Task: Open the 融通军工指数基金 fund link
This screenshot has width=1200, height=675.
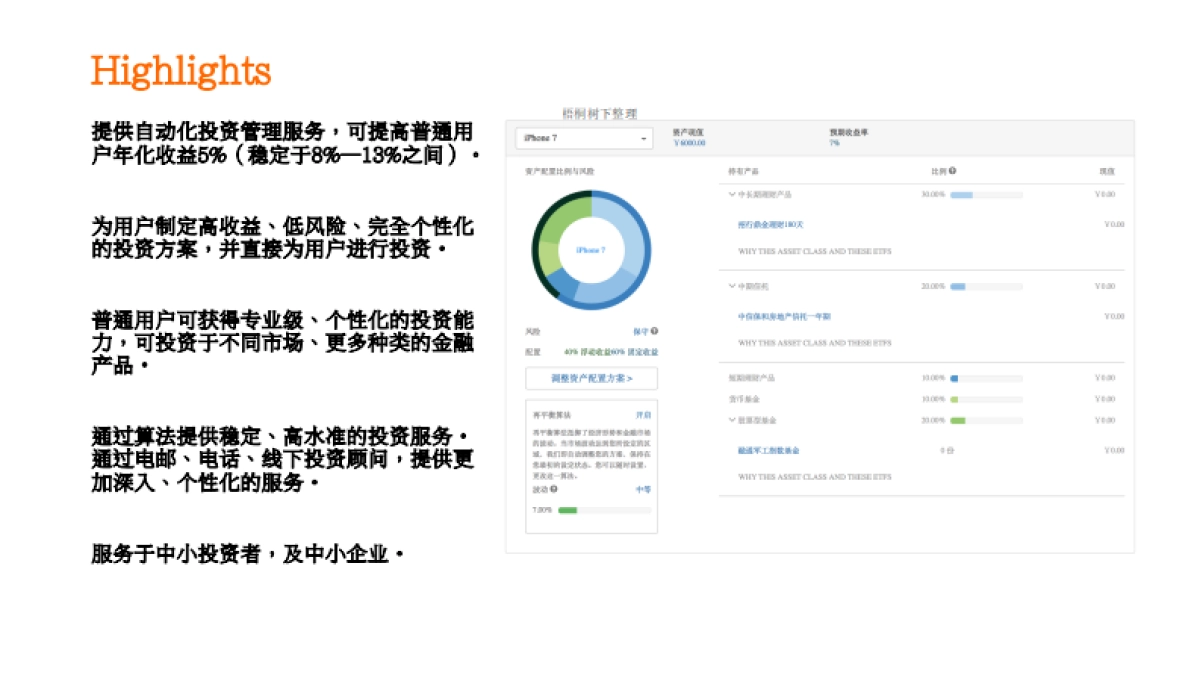Action: [x=768, y=450]
